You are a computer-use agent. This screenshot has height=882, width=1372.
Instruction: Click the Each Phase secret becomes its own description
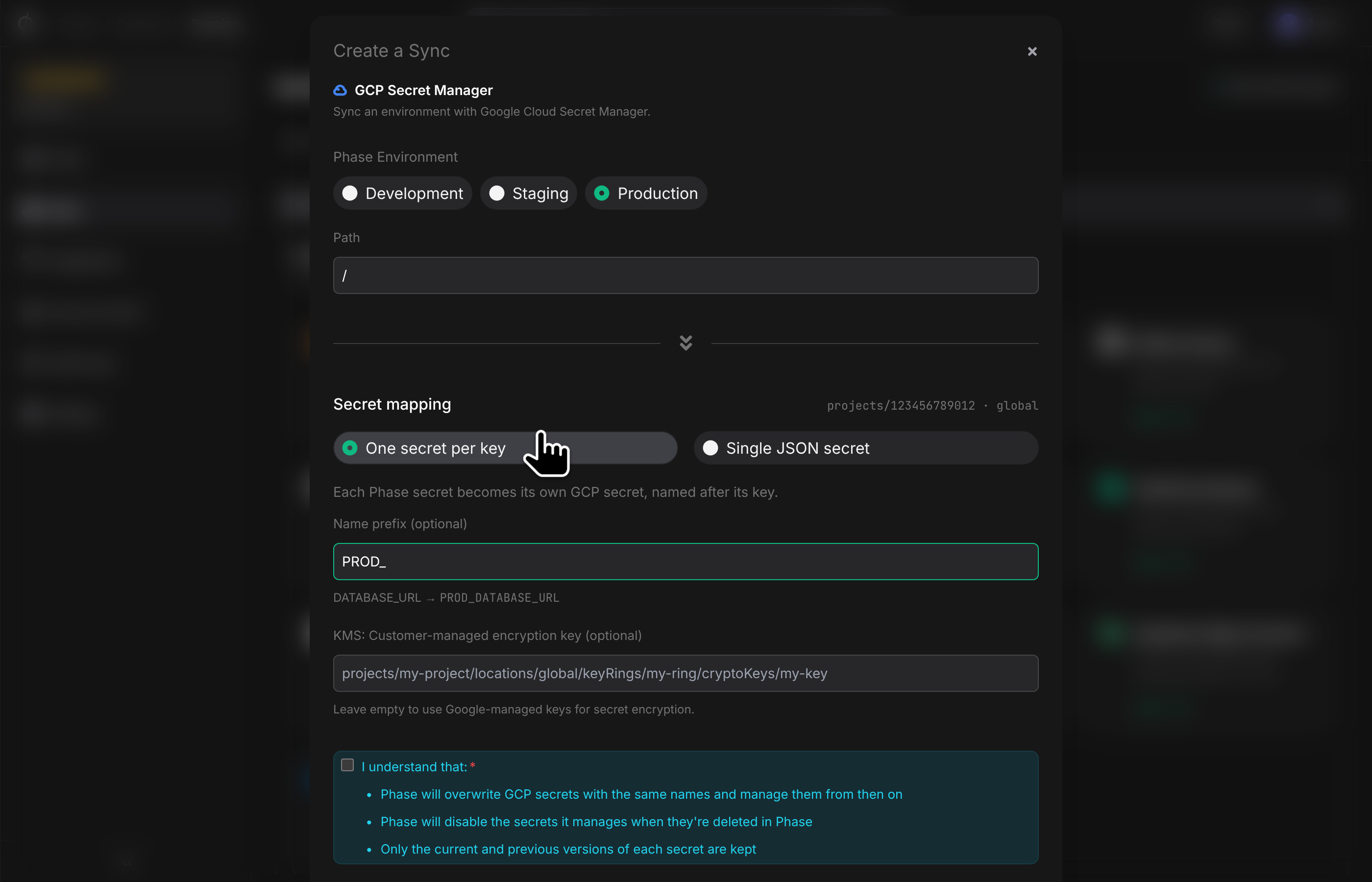tap(556, 492)
